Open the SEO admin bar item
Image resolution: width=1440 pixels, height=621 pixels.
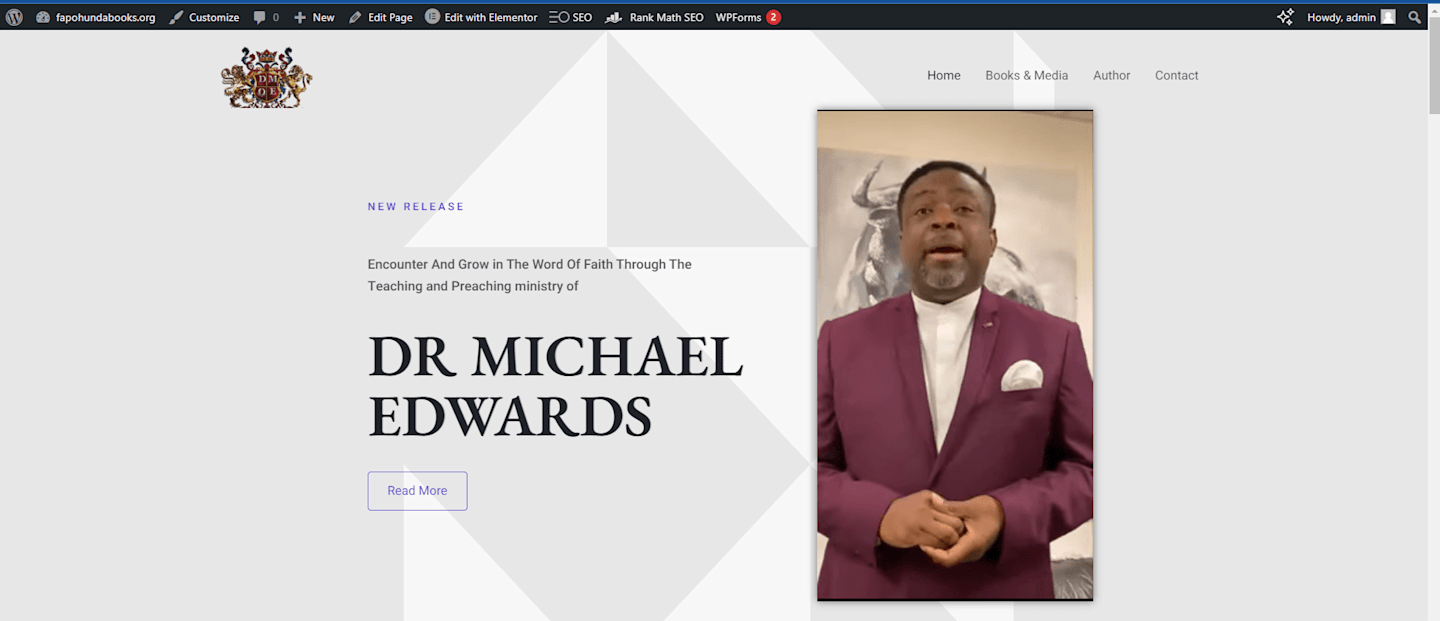(x=571, y=17)
